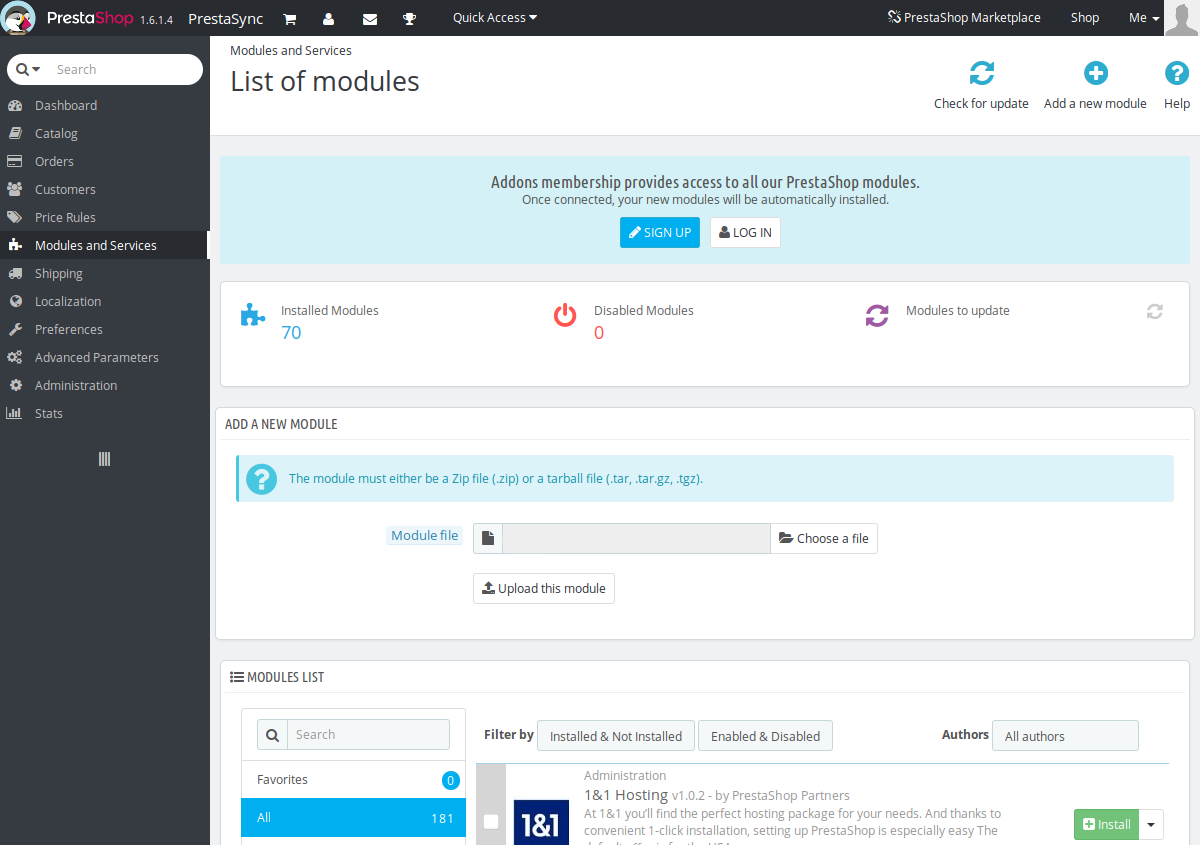Select the All modules category
1200x845 pixels.
tap(353, 817)
